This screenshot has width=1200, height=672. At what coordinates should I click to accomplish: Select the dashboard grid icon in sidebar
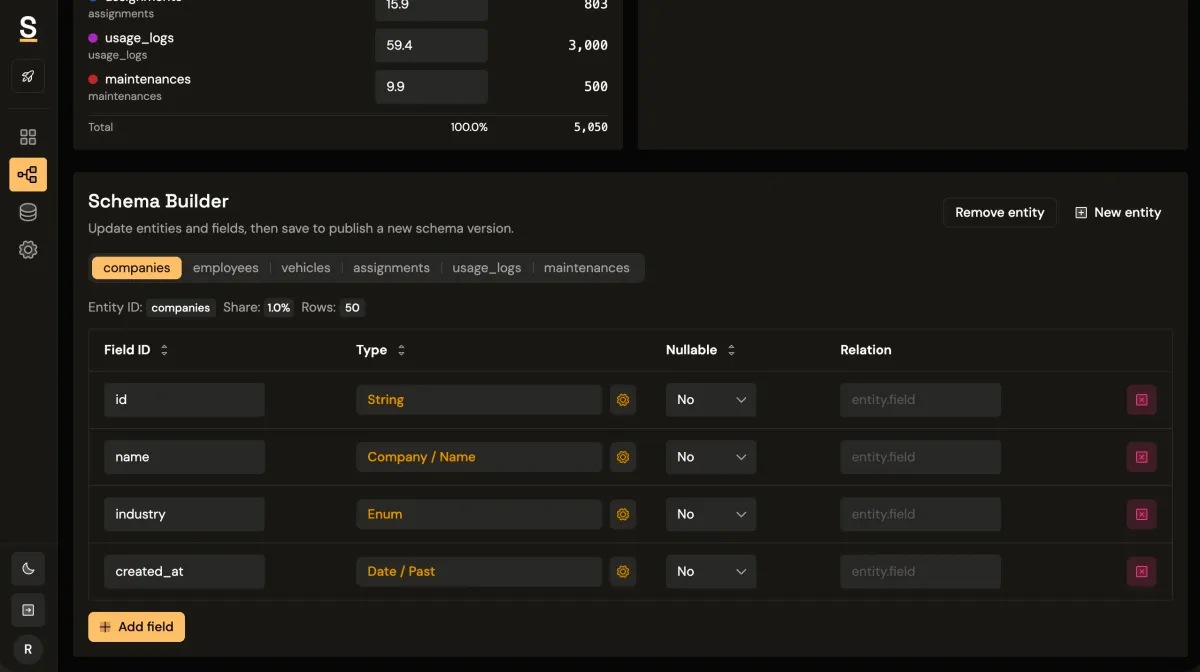point(27,136)
